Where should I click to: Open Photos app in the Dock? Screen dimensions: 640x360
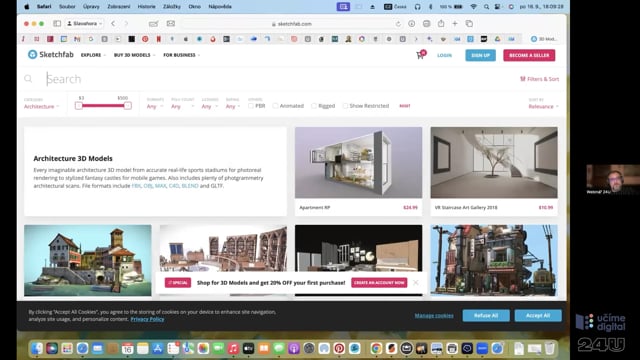pyautogui.click(x=203, y=348)
